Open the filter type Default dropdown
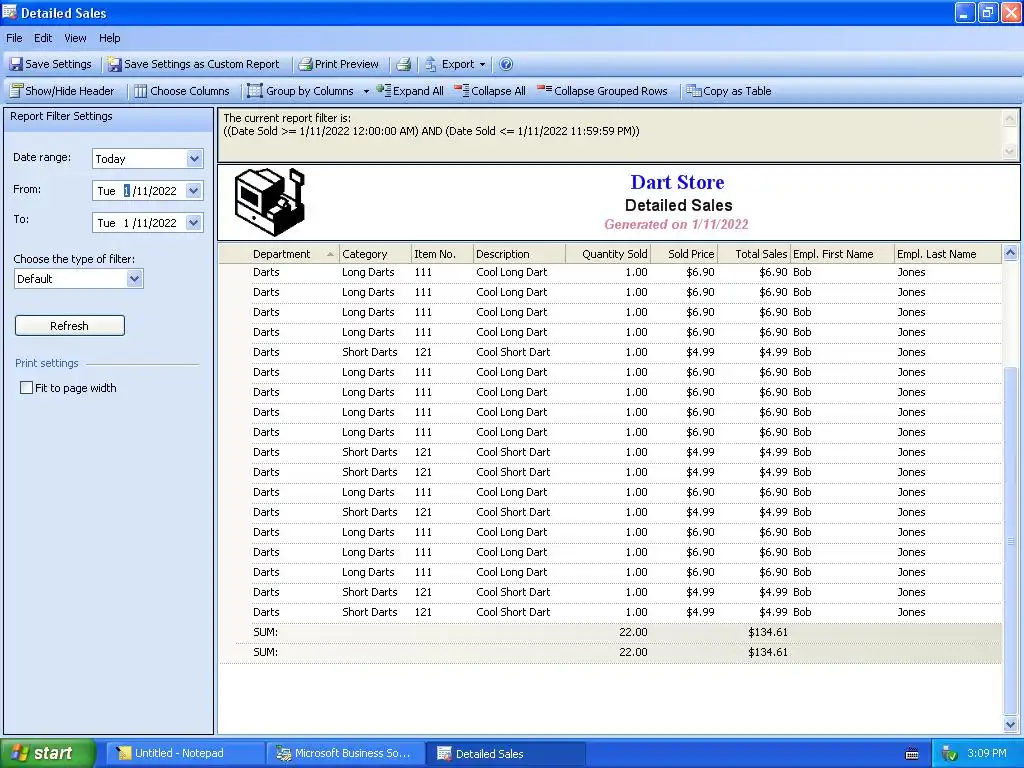This screenshot has width=1024, height=768. [x=134, y=279]
